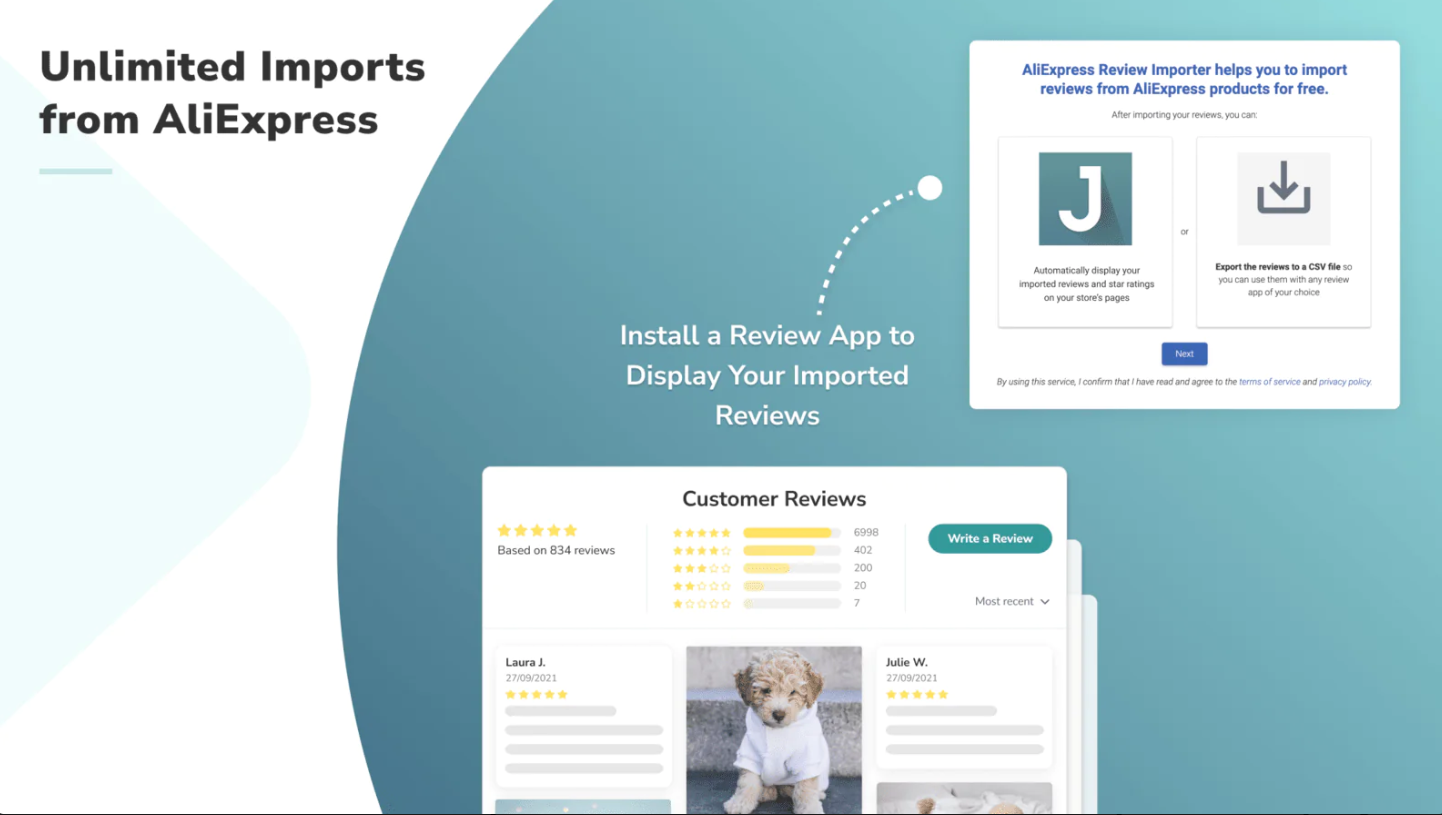Click the 5-star rating bar with 6998 reviews

point(792,533)
